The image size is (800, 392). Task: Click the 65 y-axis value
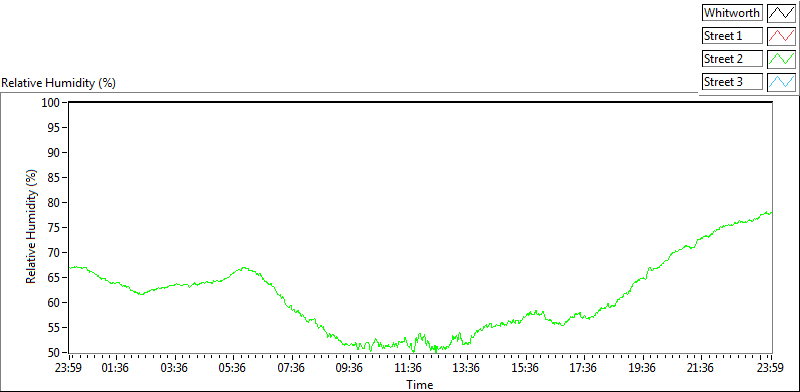click(54, 278)
